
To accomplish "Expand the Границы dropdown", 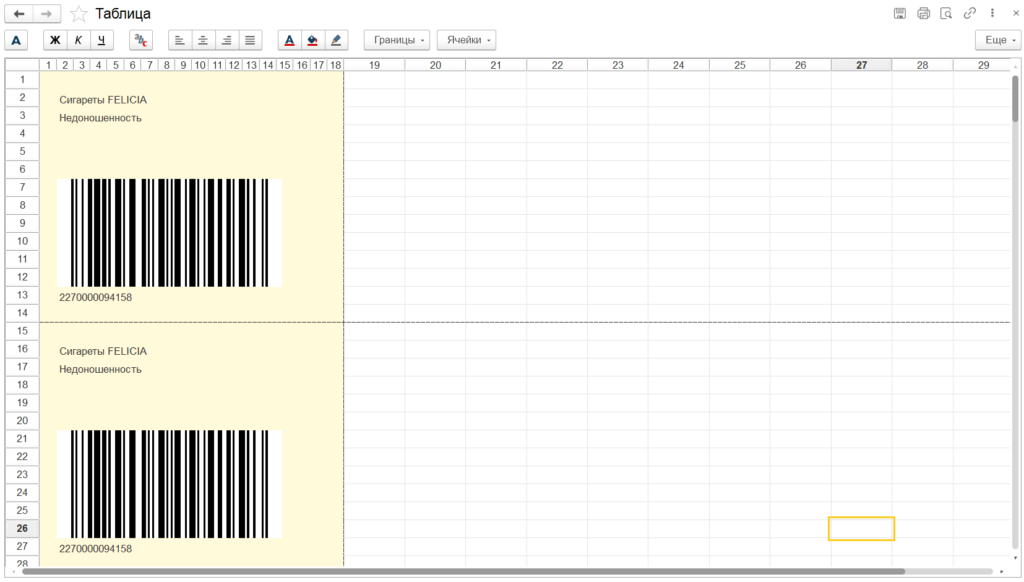I will [x=397, y=40].
